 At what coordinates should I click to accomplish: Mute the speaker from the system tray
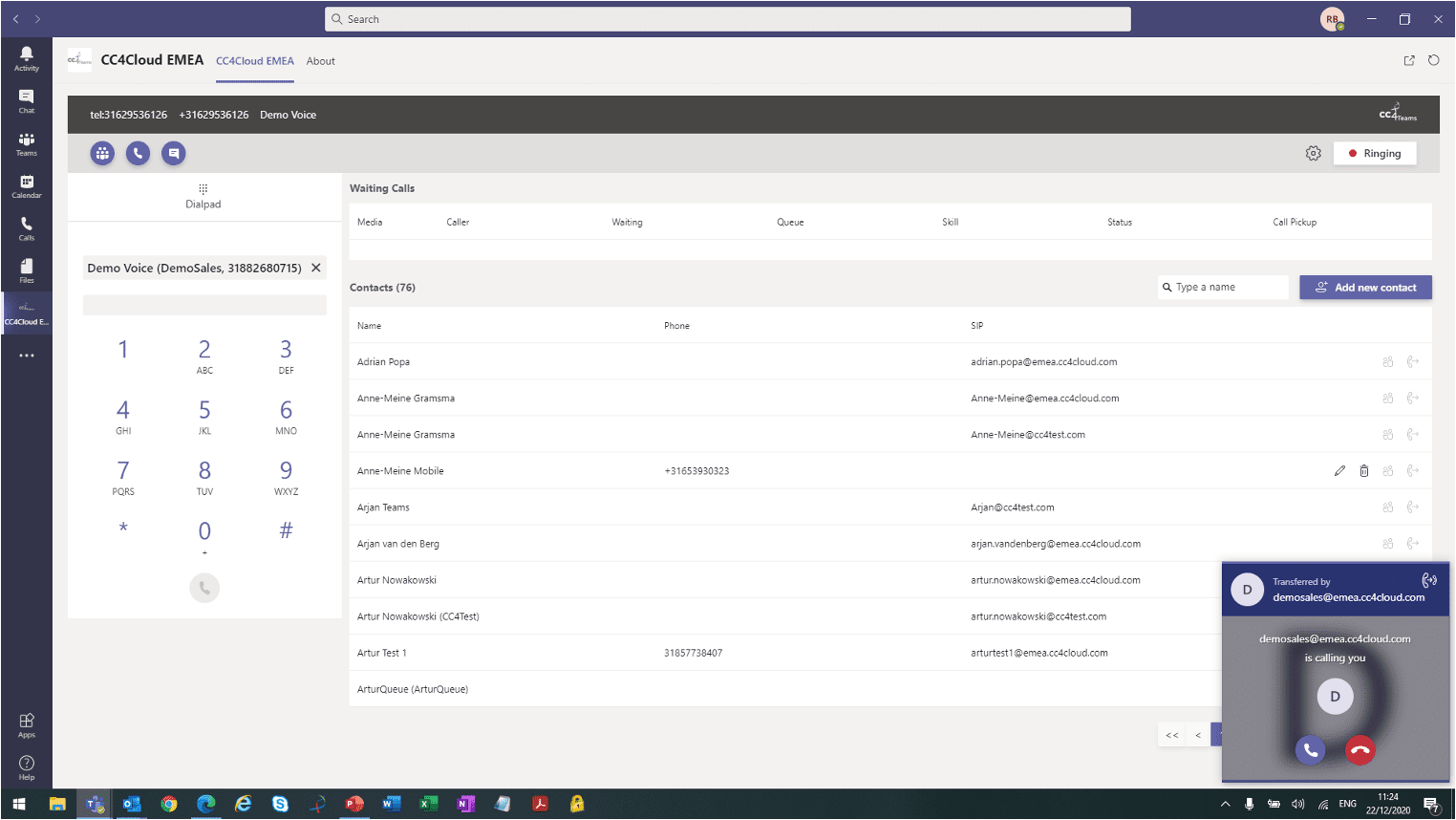[1297, 804]
